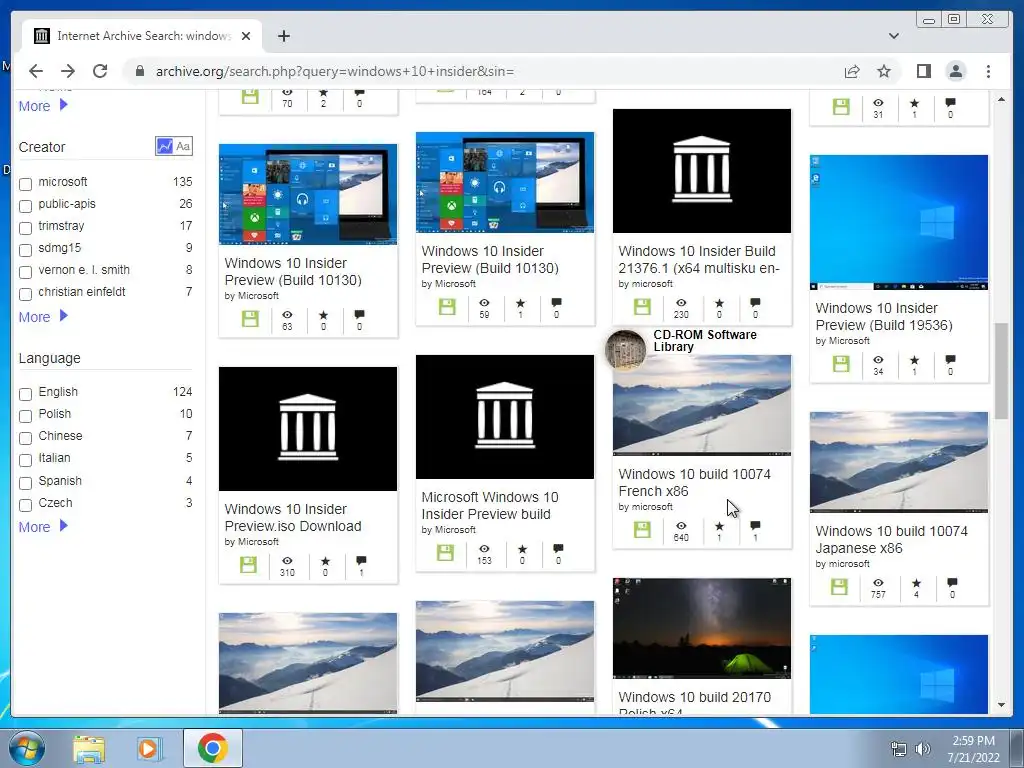Expand More above the Creator heading
This screenshot has width=1024, height=768.
pyautogui.click(x=43, y=106)
